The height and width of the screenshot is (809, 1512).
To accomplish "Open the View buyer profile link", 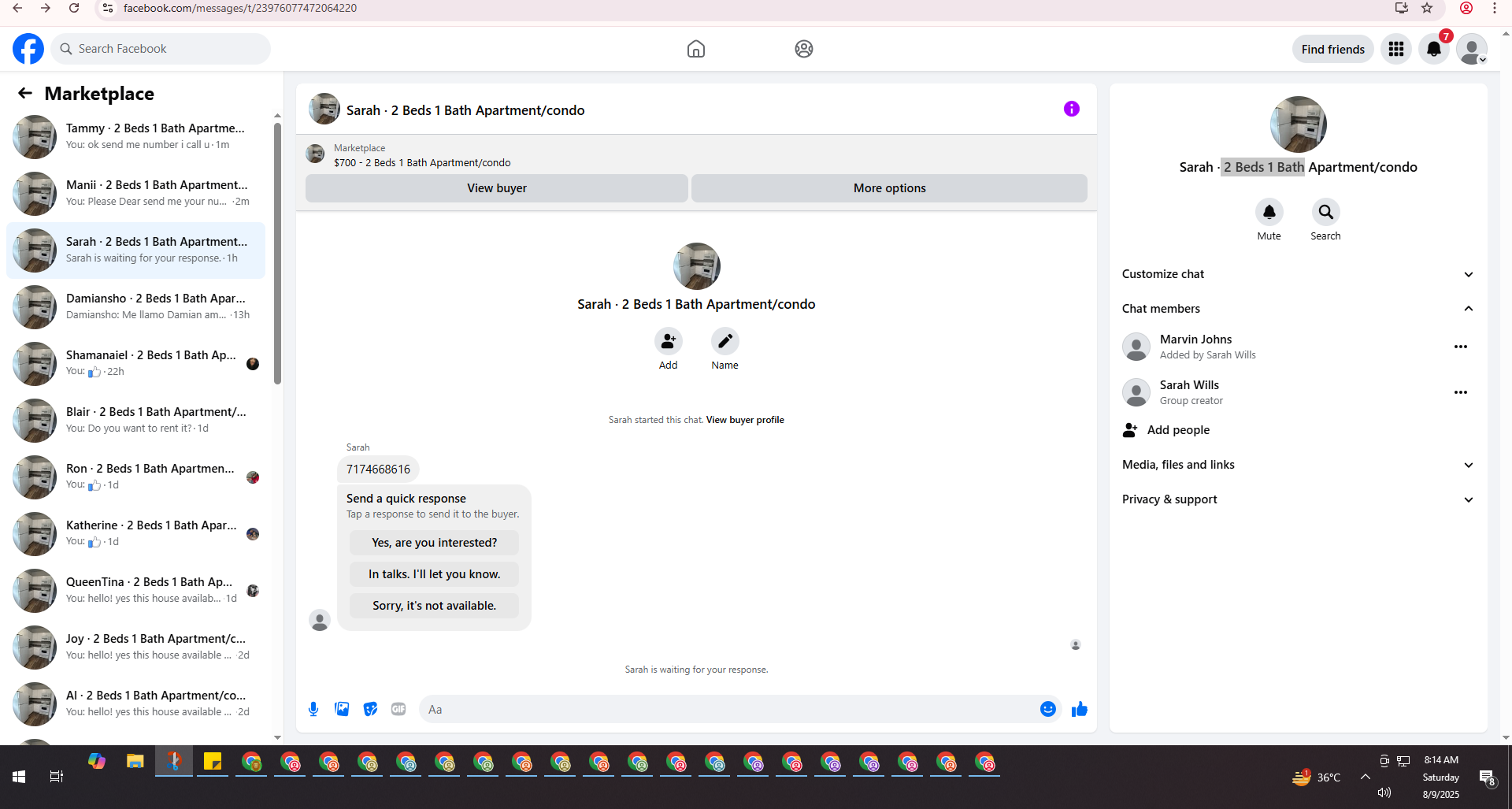I will (x=745, y=420).
